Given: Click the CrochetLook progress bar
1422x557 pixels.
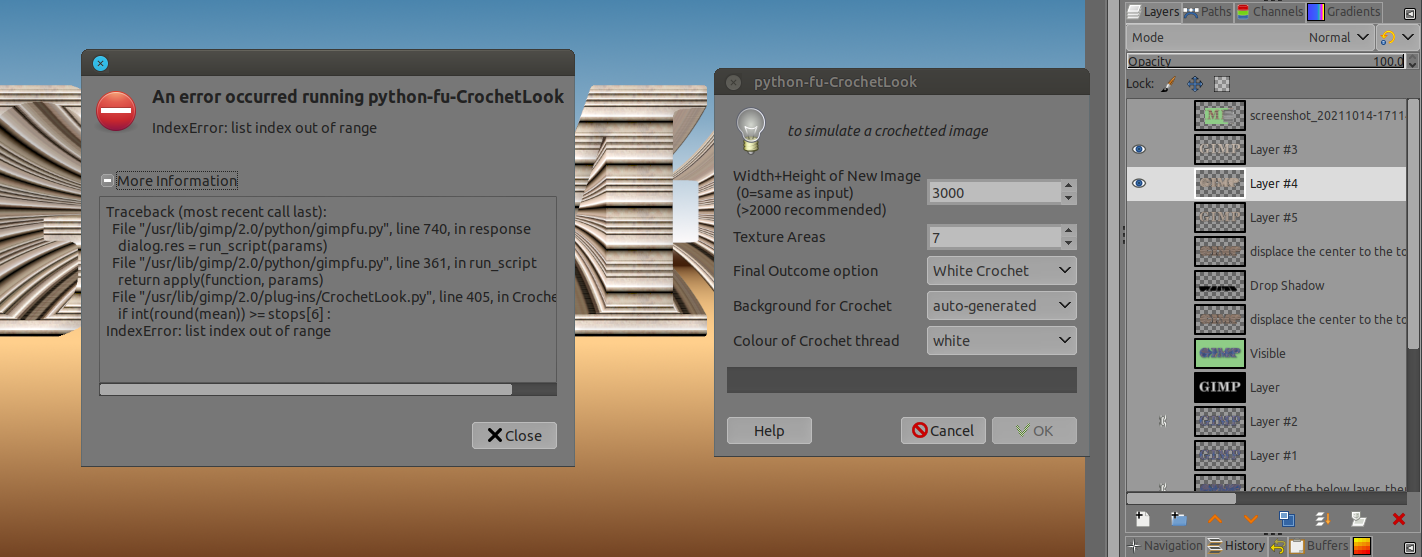Looking at the screenshot, I should coord(901,380).
